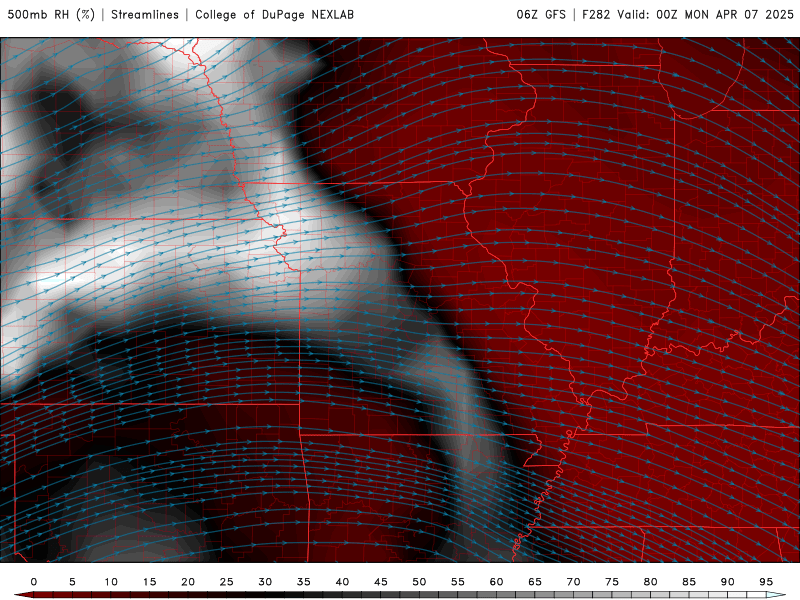Screen dimensions: 800x600
Task: Click the "500mb RH (%)" title text
Action: coord(51,15)
